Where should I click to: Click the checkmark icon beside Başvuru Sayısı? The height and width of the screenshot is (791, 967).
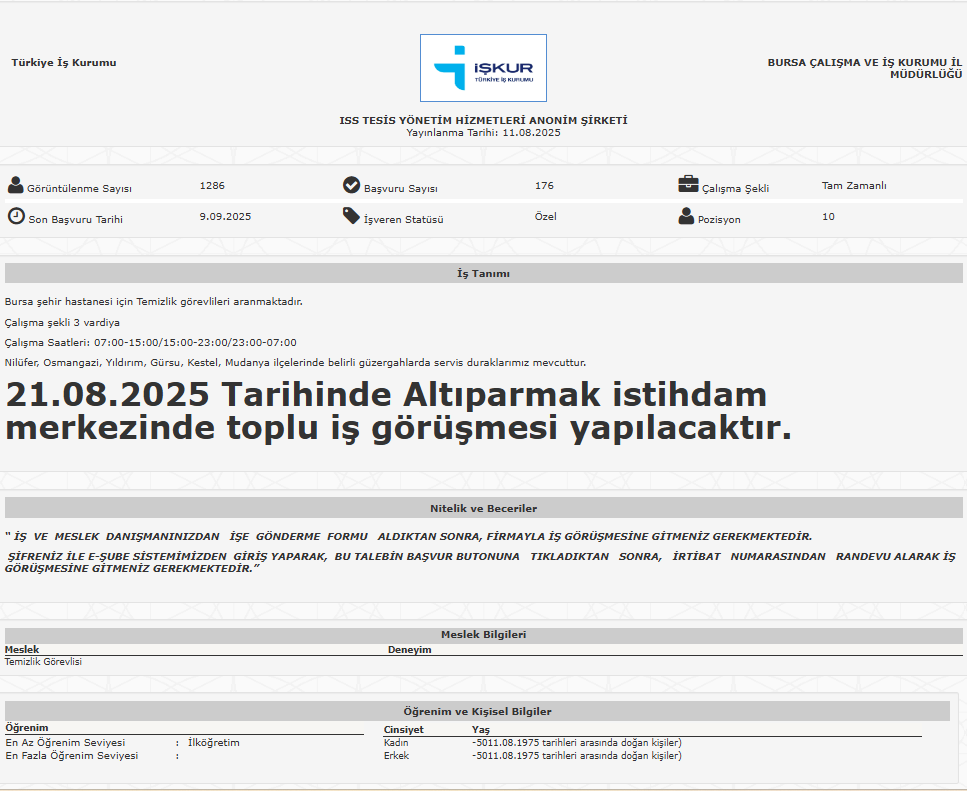coord(352,185)
